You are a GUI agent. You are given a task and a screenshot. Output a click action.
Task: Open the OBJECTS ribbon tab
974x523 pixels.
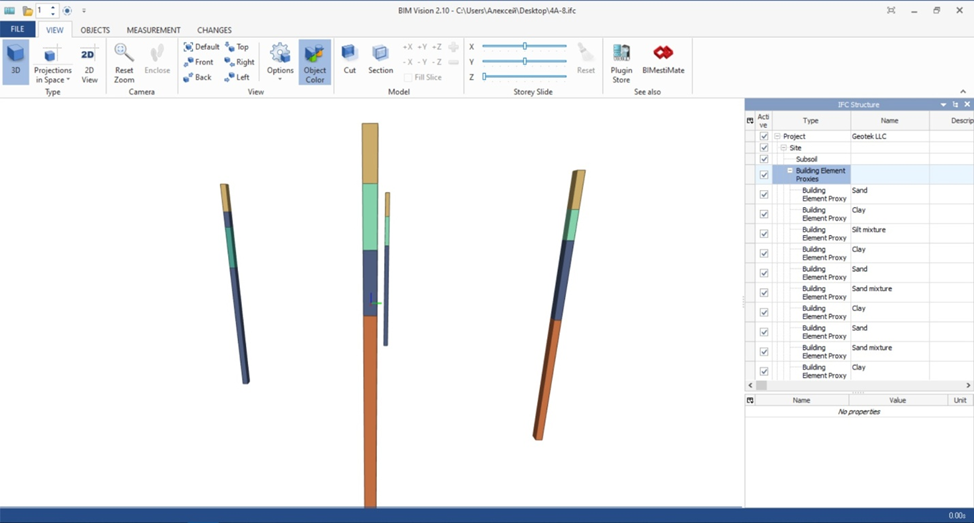tap(95, 30)
